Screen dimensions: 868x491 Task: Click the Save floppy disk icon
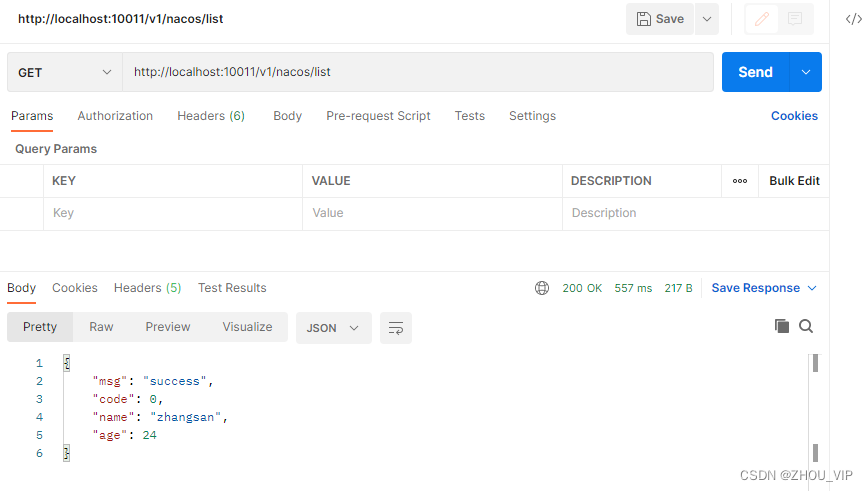[643, 19]
